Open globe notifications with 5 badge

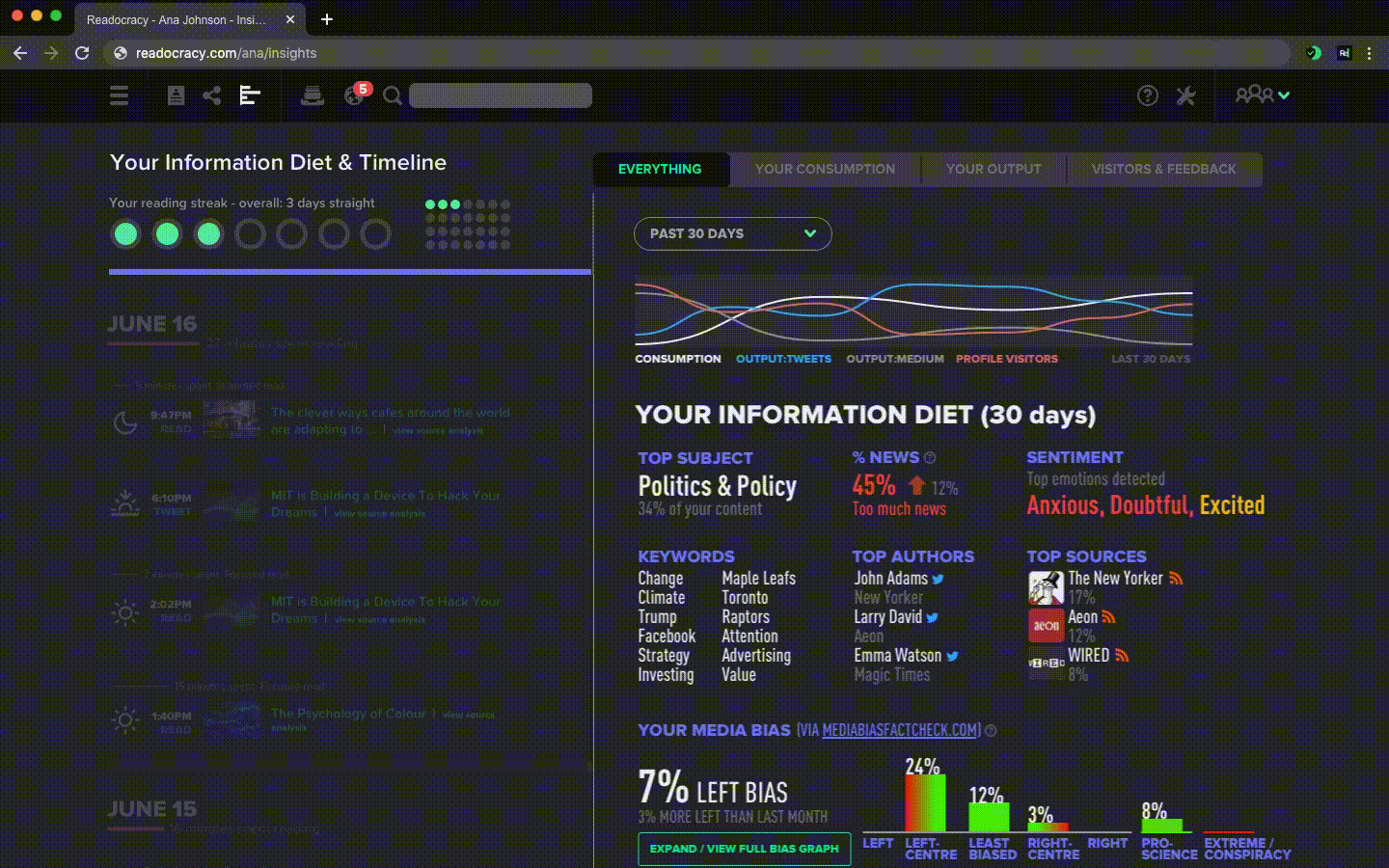[356, 94]
